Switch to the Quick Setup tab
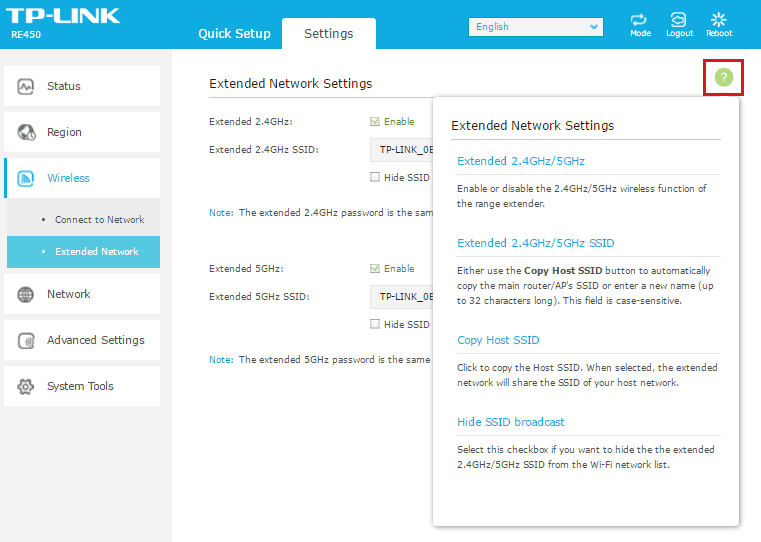The image size is (761, 542). pyautogui.click(x=234, y=33)
